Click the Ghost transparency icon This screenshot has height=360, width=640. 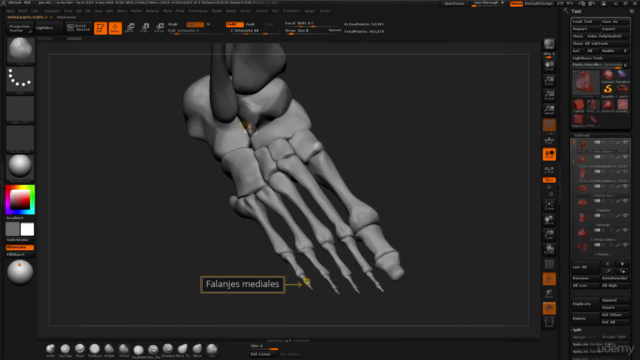coord(549,294)
